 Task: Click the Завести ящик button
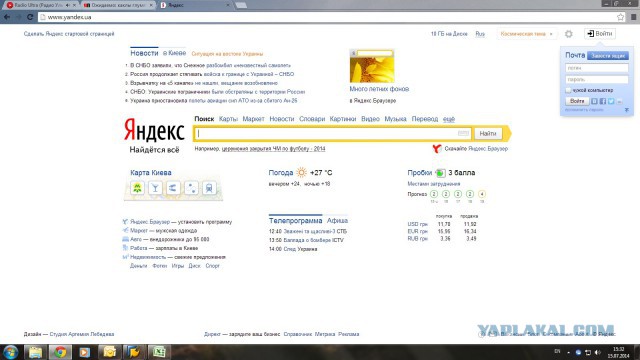coord(608,56)
